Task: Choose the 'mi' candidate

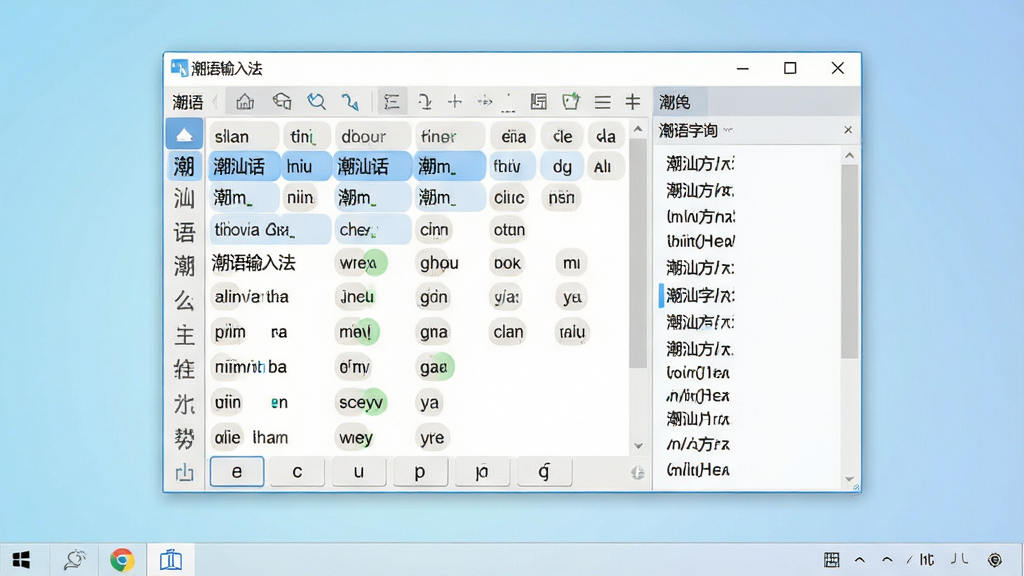Action: tap(571, 263)
